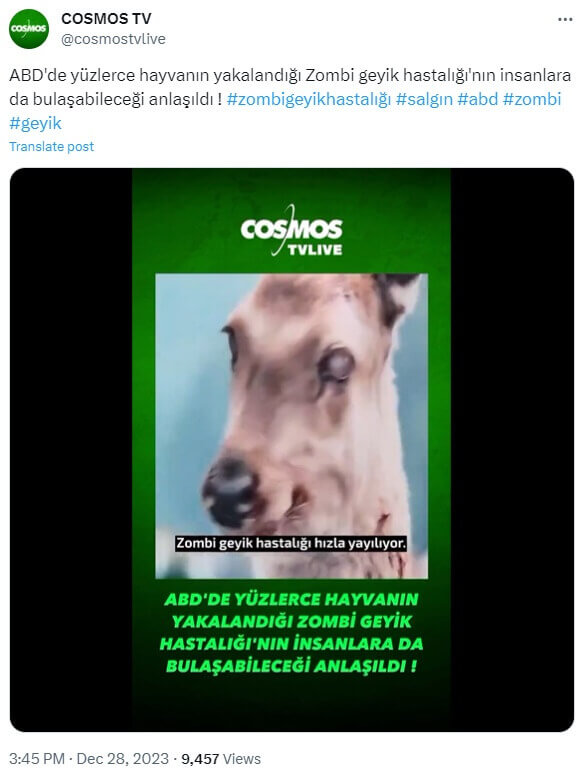The width and height of the screenshot is (579, 771).
Task: Click the COSMOS TVLIVE logo in video
Action: click(x=291, y=231)
